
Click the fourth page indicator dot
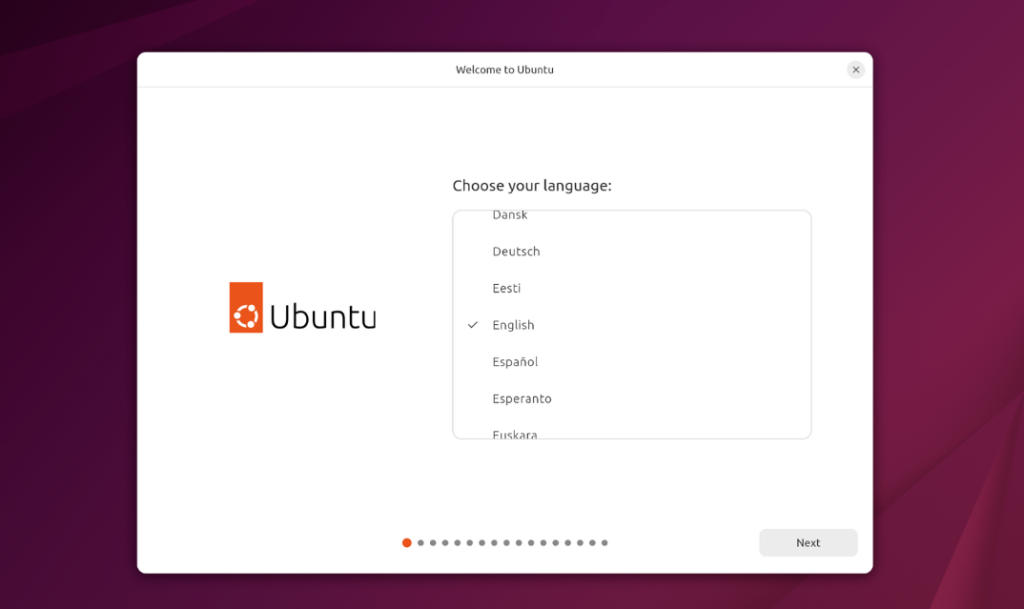click(445, 543)
